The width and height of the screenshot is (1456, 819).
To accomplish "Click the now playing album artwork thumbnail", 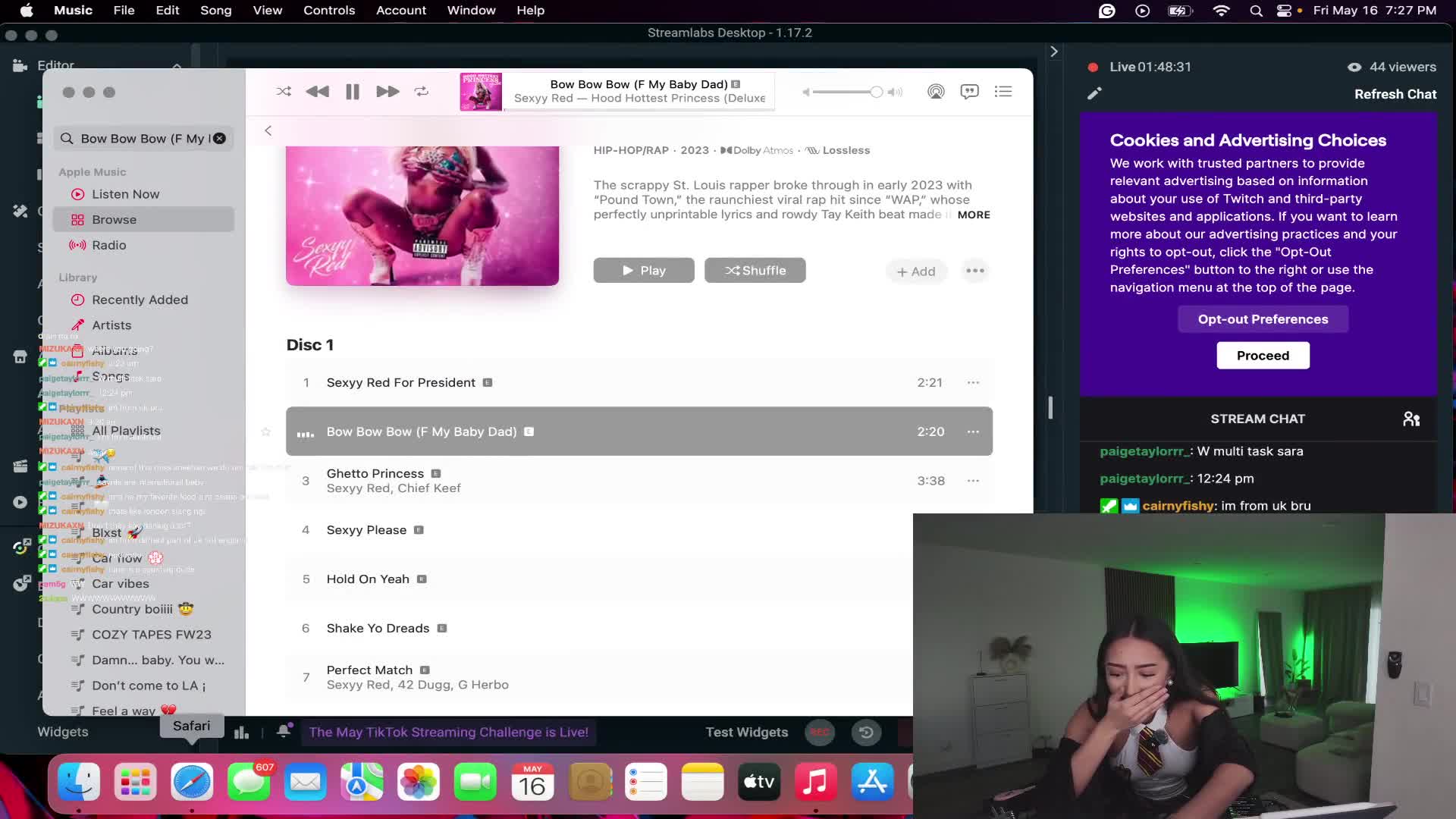I will (481, 92).
